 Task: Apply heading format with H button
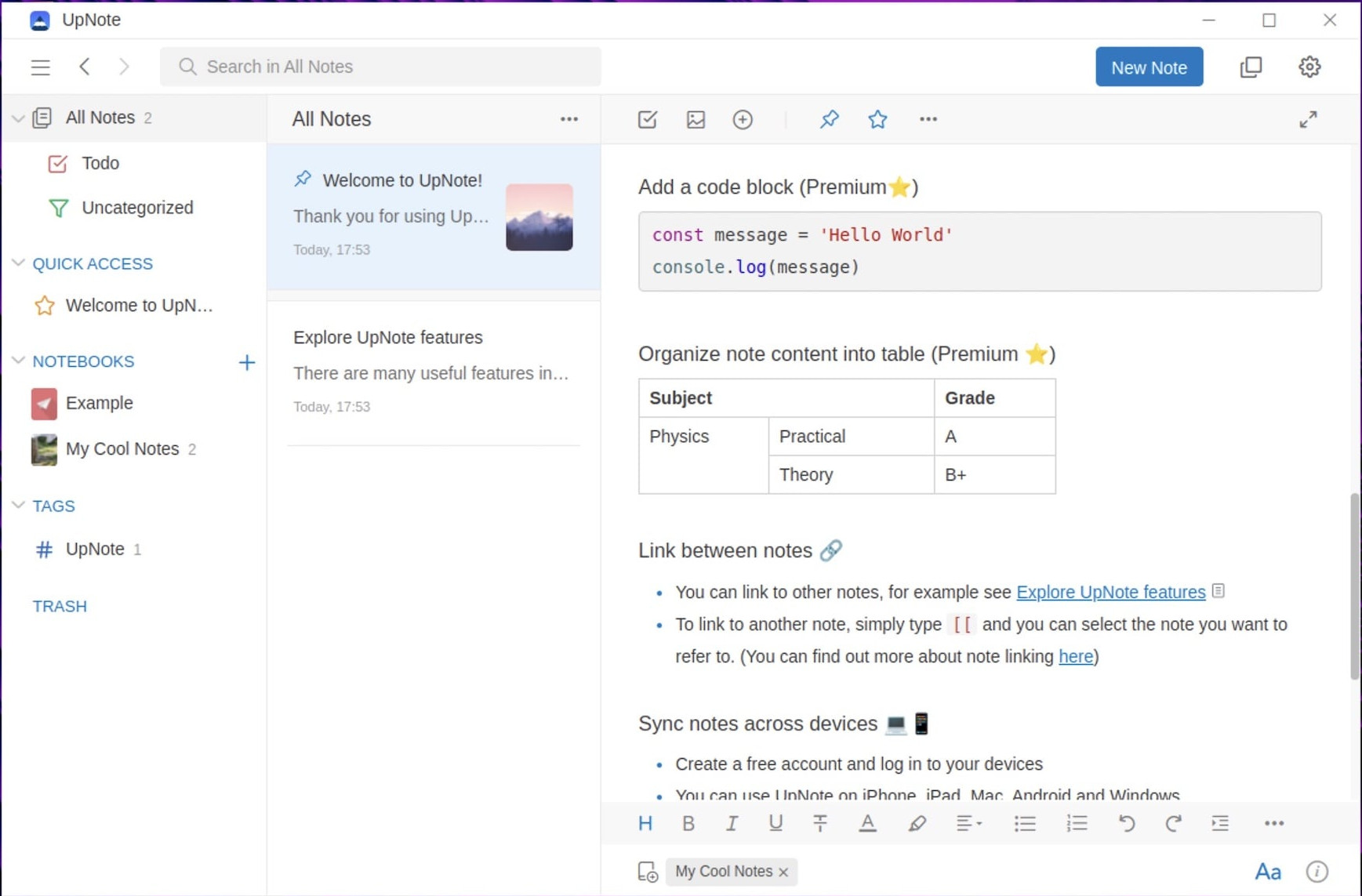pyautogui.click(x=645, y=823)
